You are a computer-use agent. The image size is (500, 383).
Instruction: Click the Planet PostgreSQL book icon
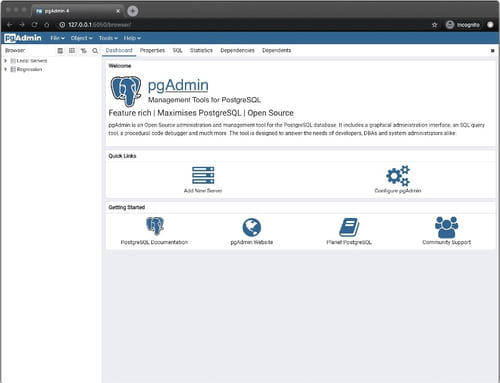coord(349,227)
